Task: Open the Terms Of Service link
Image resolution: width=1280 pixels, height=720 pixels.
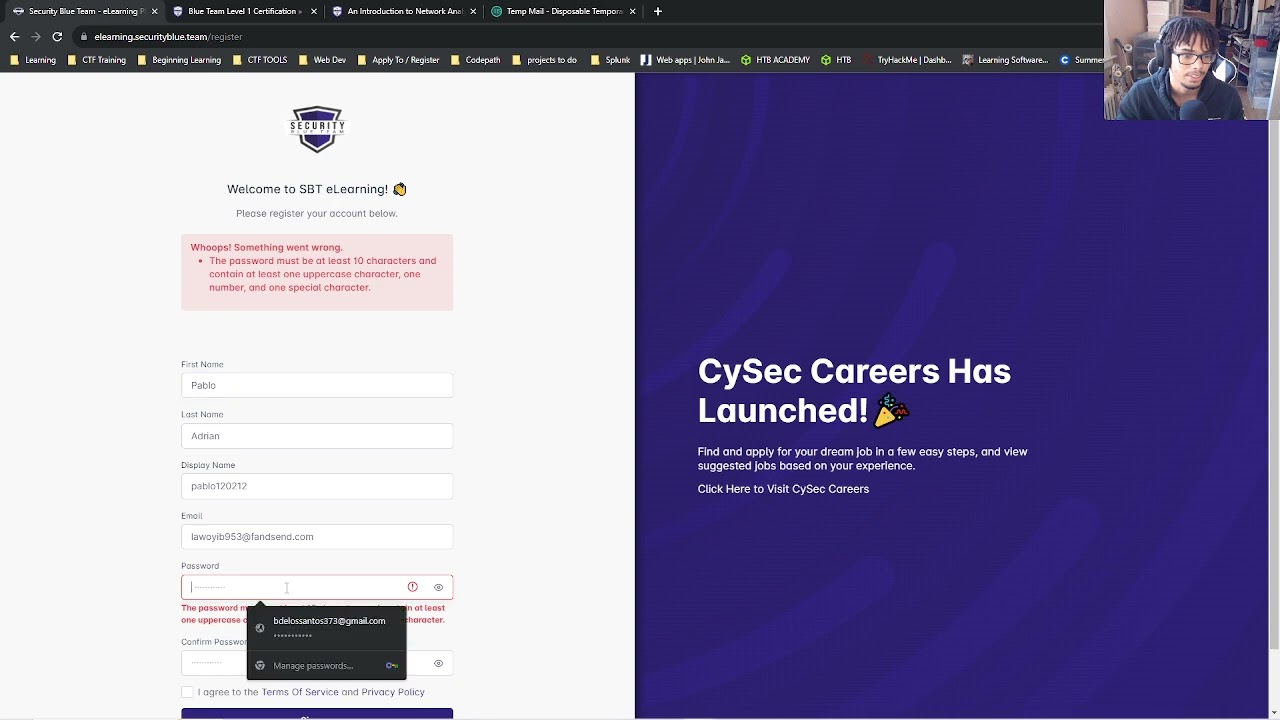Action: (x=300, y=692)
